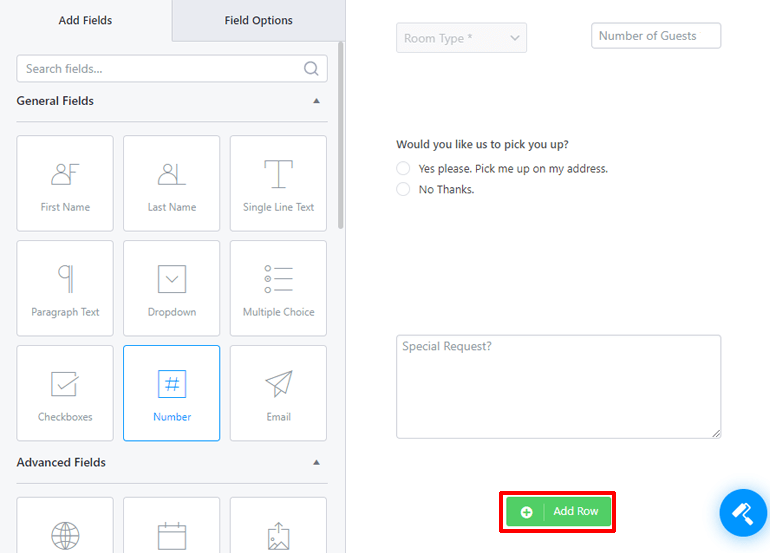Click the green Add Row button
The image size is (770, 553).
point(558,511)
